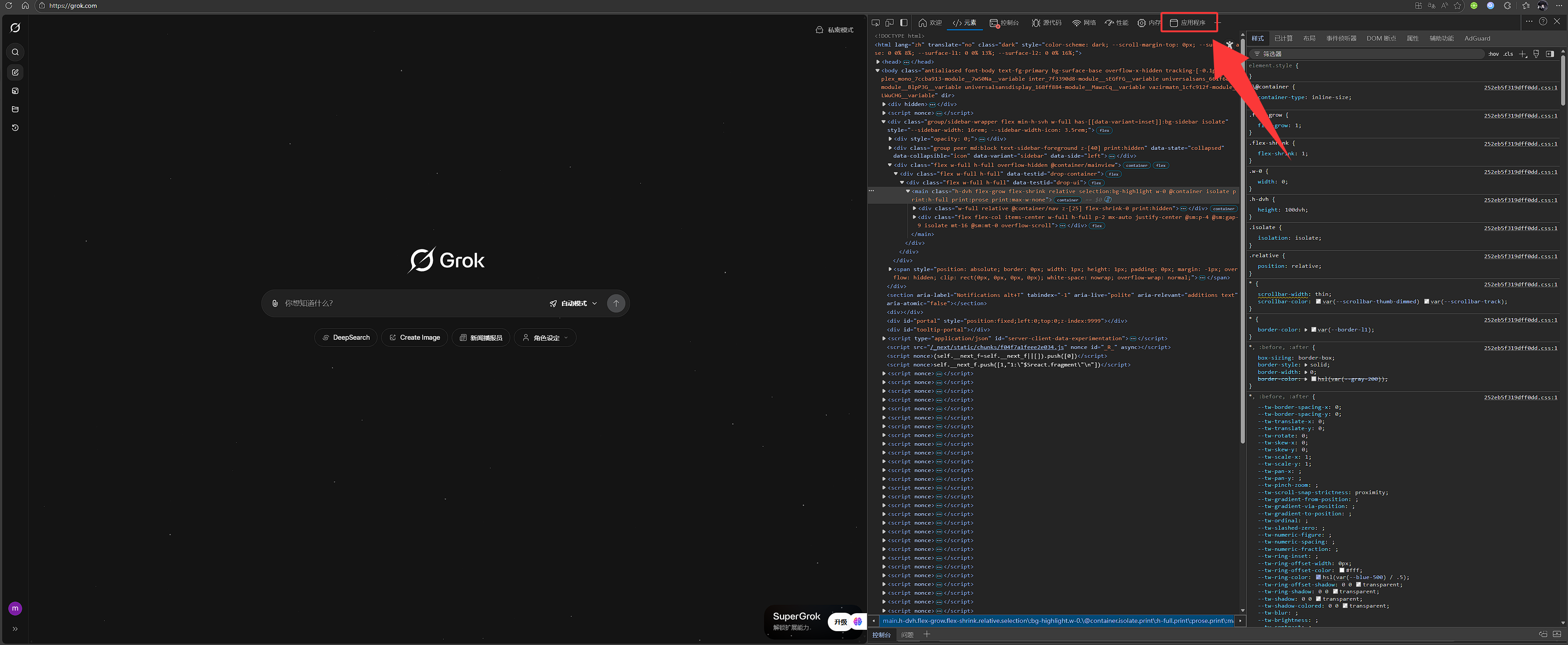Click the send arrow button

click(x=616, y=303)
